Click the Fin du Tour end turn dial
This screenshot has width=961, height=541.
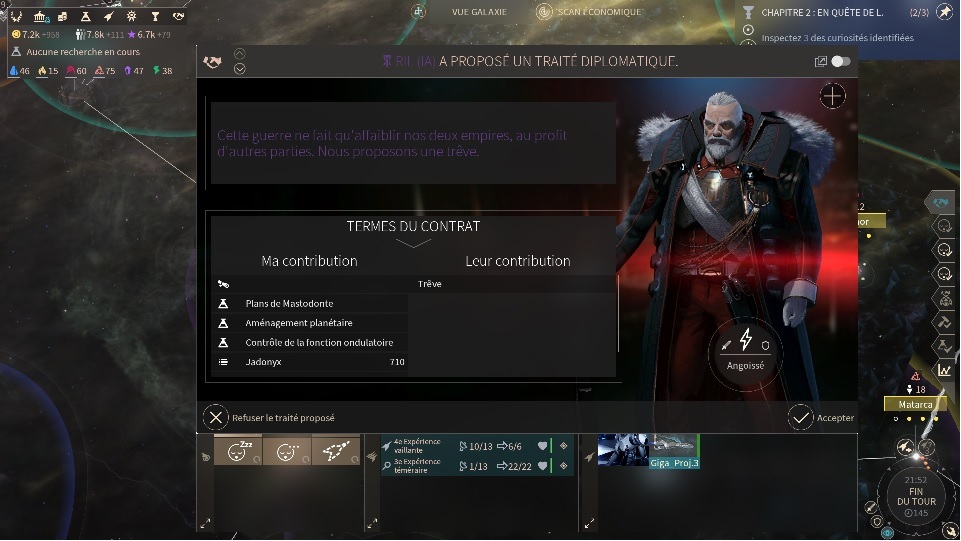(916, 496)
